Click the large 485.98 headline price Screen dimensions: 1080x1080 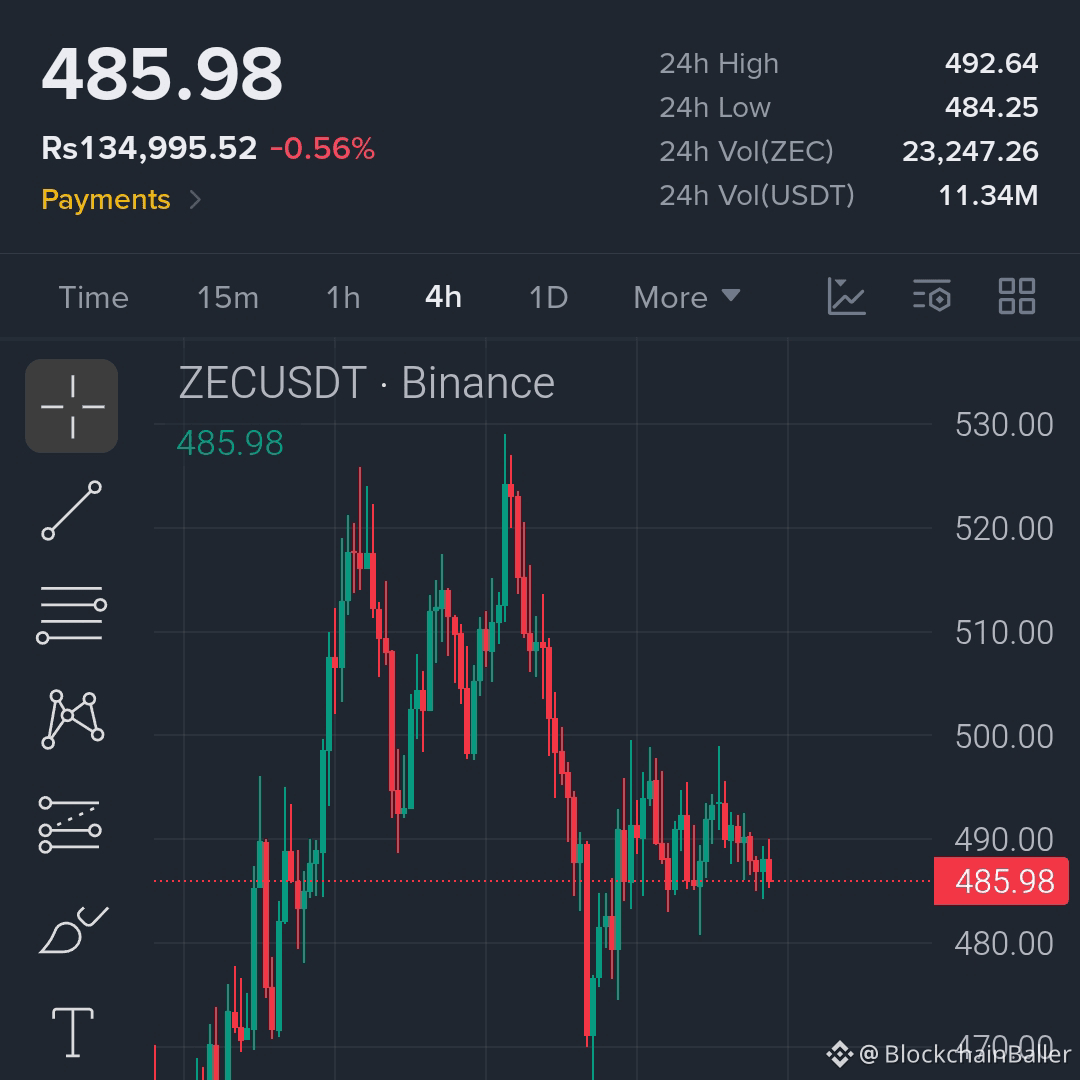coord(162,74)
